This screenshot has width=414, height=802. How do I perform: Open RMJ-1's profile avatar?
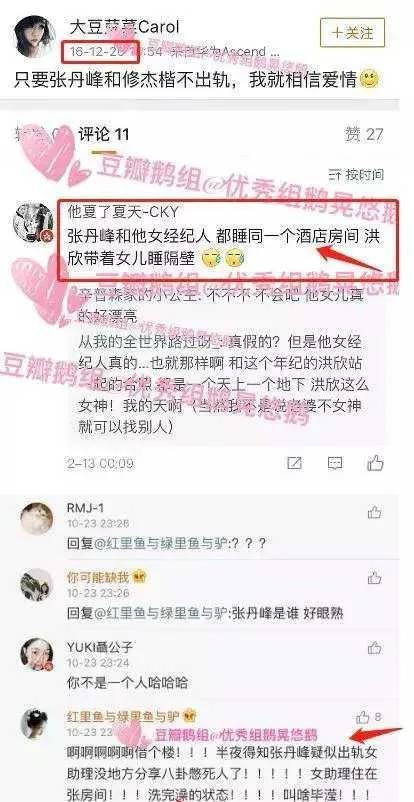tap(36, 519)
